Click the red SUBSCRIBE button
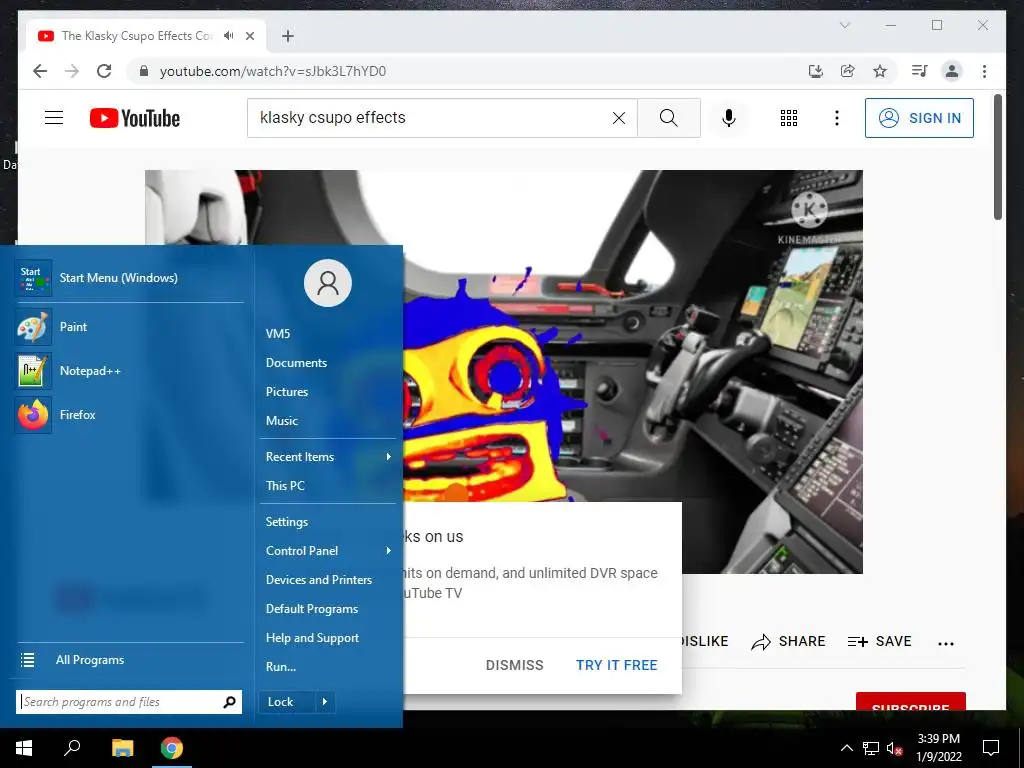This screenshot has height=768, width=1024. 910,703
